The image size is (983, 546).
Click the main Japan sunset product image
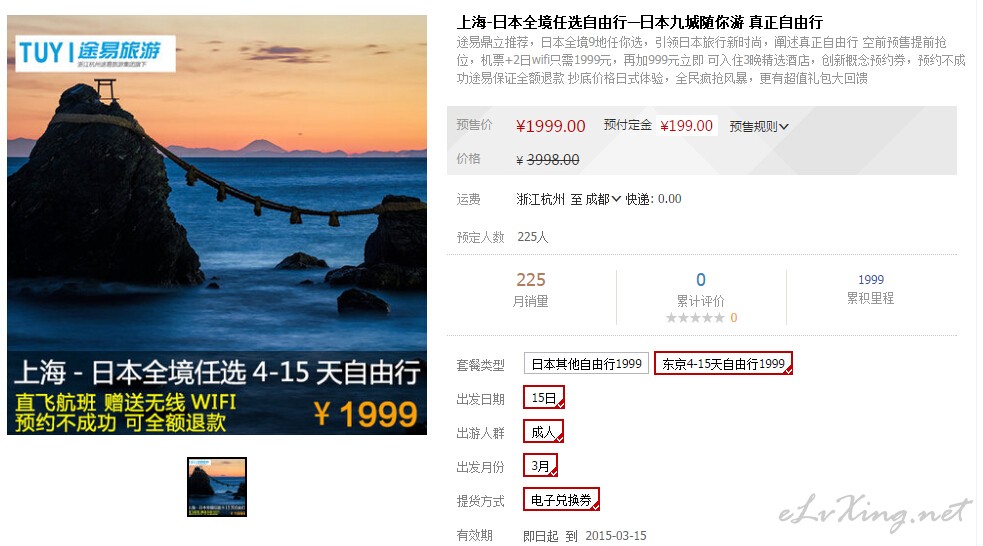pyautogui.click(x=217, y=224)
